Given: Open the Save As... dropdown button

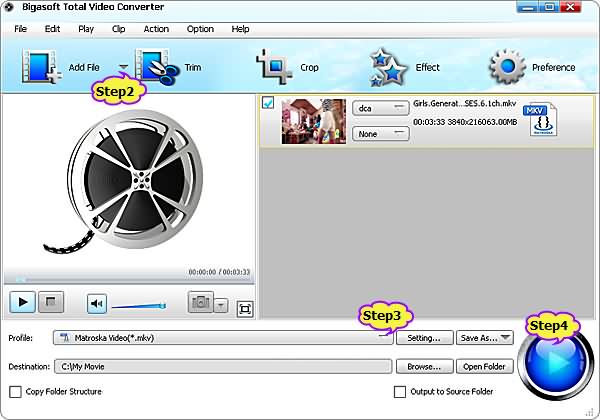Looking at the screenshot, I should click(x=484, y=338).
